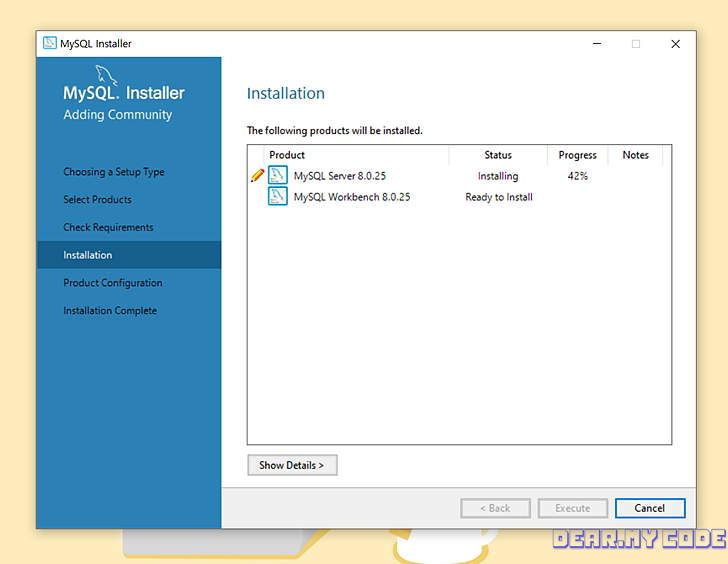728x564 pixels.
Task: Minimize the MySQL Installer window
Action: pyautogui.click(x=597, y=44)
